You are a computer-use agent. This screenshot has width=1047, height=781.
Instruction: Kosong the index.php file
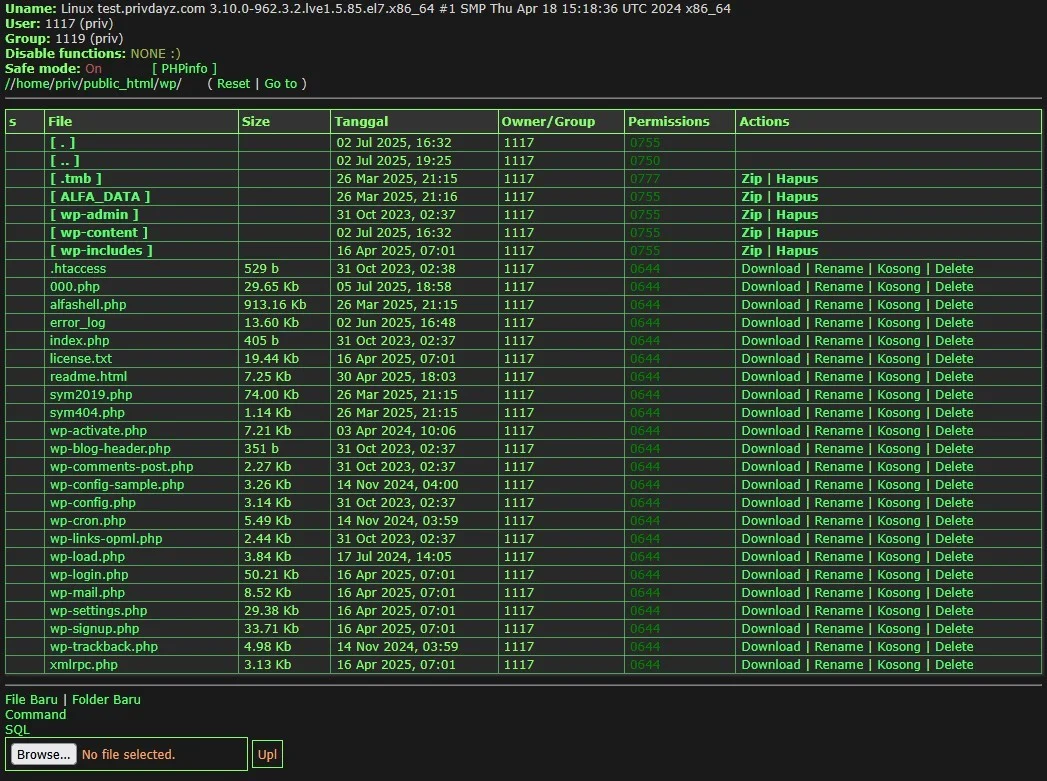point(899,340)
